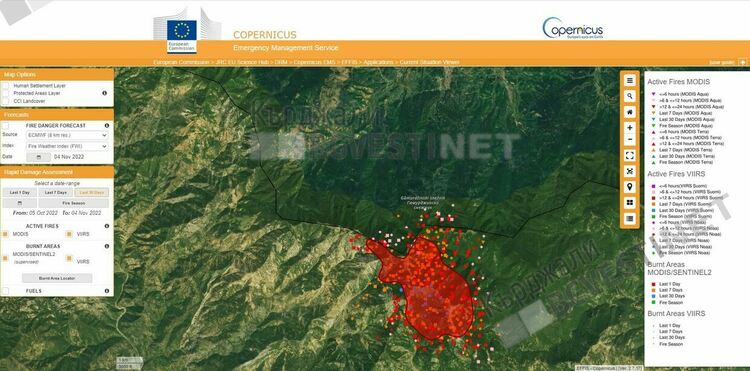
Task: Open the map search tool
Action: tap(629, 96)
